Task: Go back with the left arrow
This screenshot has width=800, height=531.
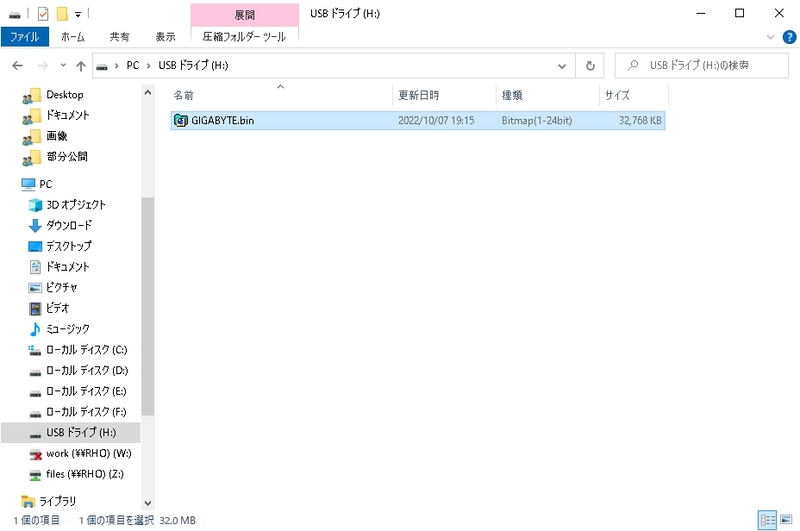Action: click(17, 65)
